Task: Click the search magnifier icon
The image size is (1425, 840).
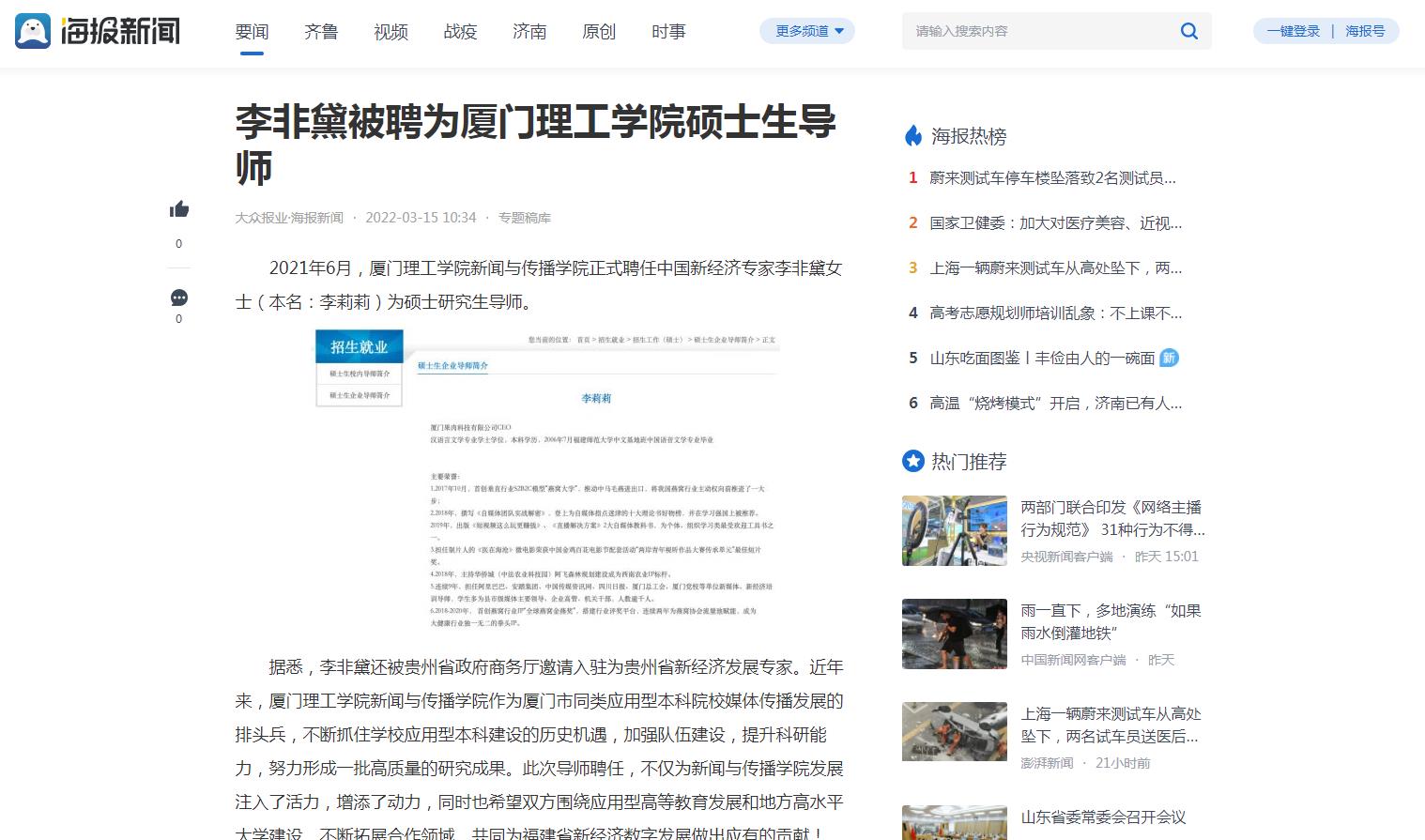Action: [1188, 31]
